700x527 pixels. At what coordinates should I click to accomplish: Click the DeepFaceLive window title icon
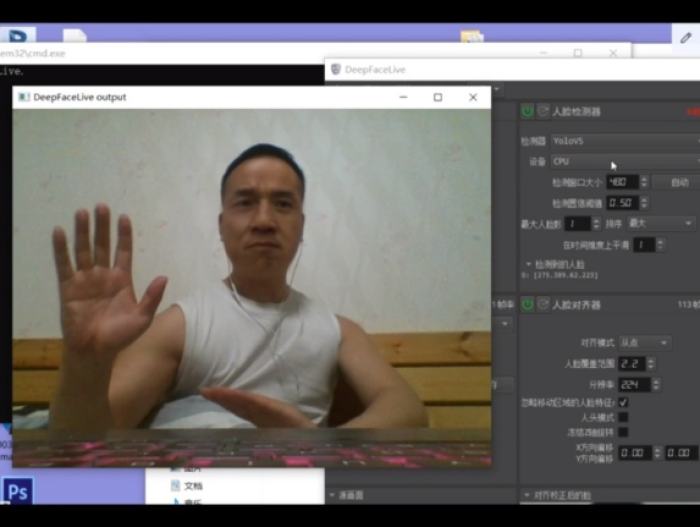pyautogui.click(x=336, y=69)
